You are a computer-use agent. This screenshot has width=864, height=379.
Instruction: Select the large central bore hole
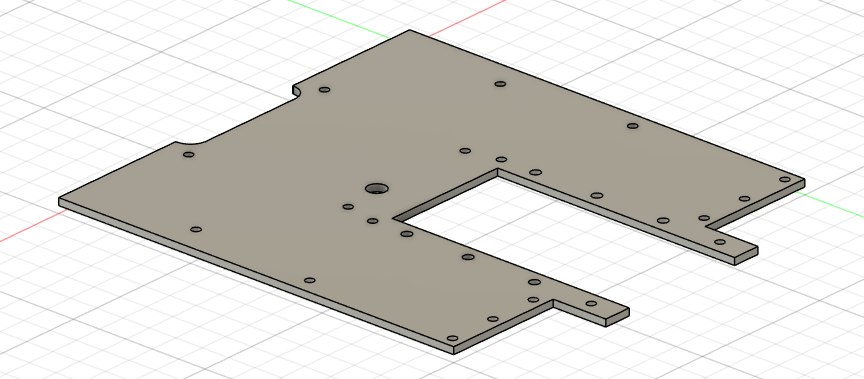click(x=377, y=188)
